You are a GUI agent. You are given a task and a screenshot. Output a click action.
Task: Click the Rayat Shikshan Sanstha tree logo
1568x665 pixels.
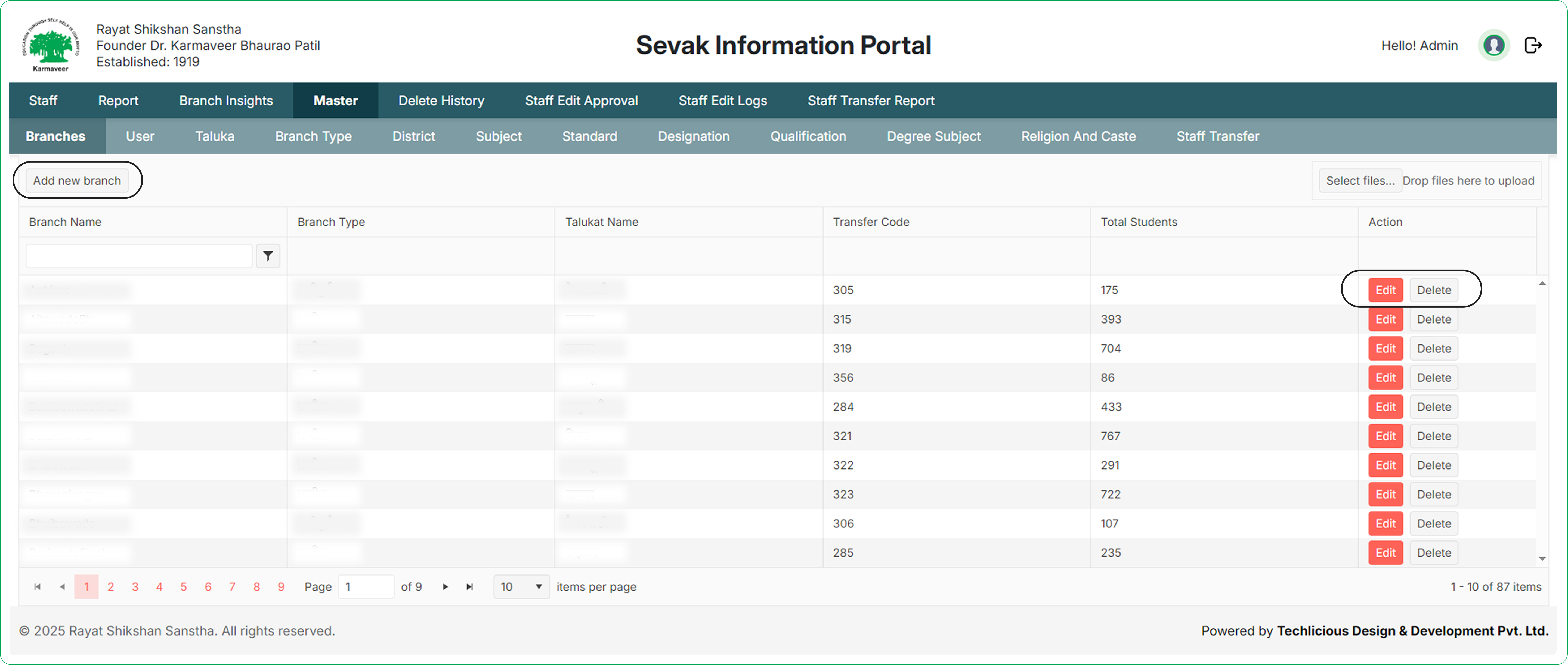tap(51, 45)
